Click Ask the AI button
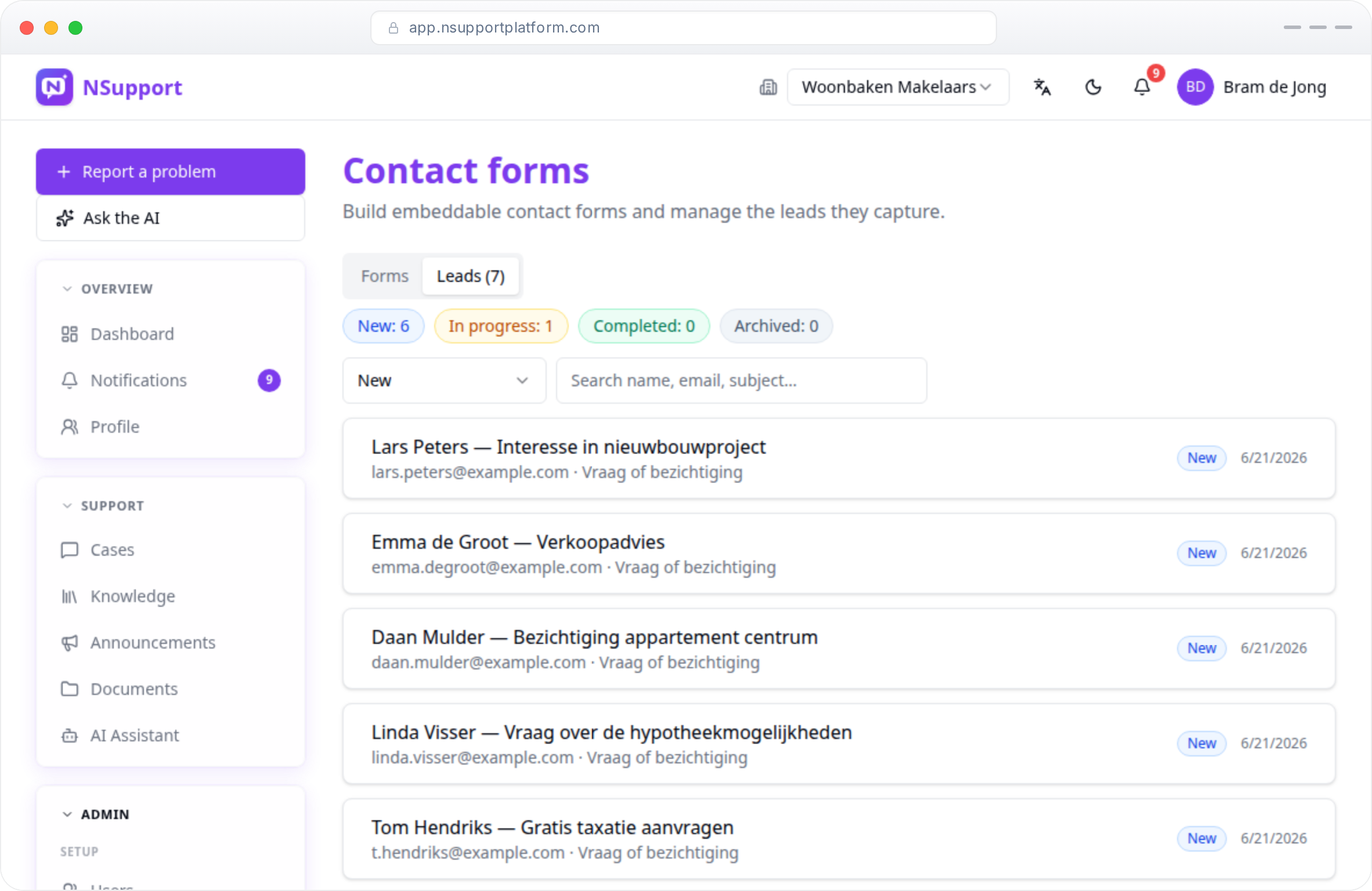This screenshot has width=1372, height=891. pyautogui.click(x=171, y=218)
